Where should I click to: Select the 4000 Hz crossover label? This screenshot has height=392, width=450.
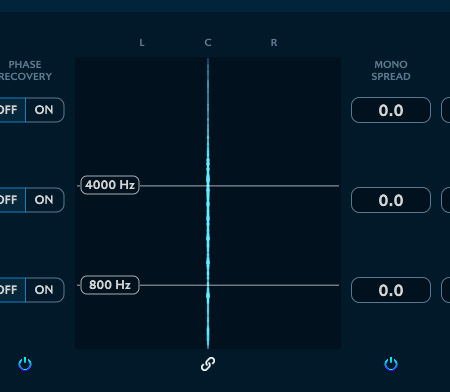click(x=110, y=185)
